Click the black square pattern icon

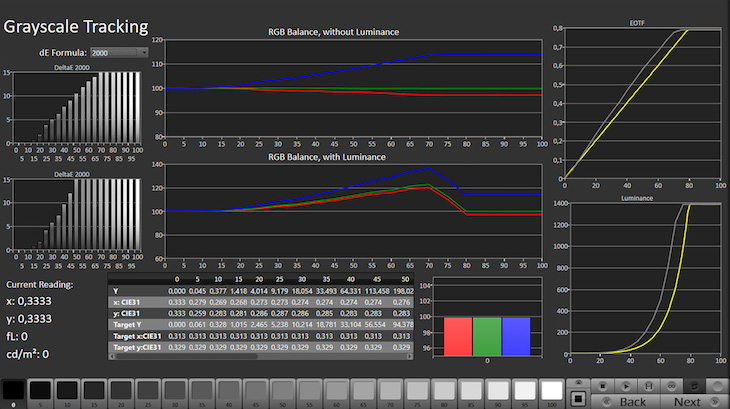click(x=578, y=399)
